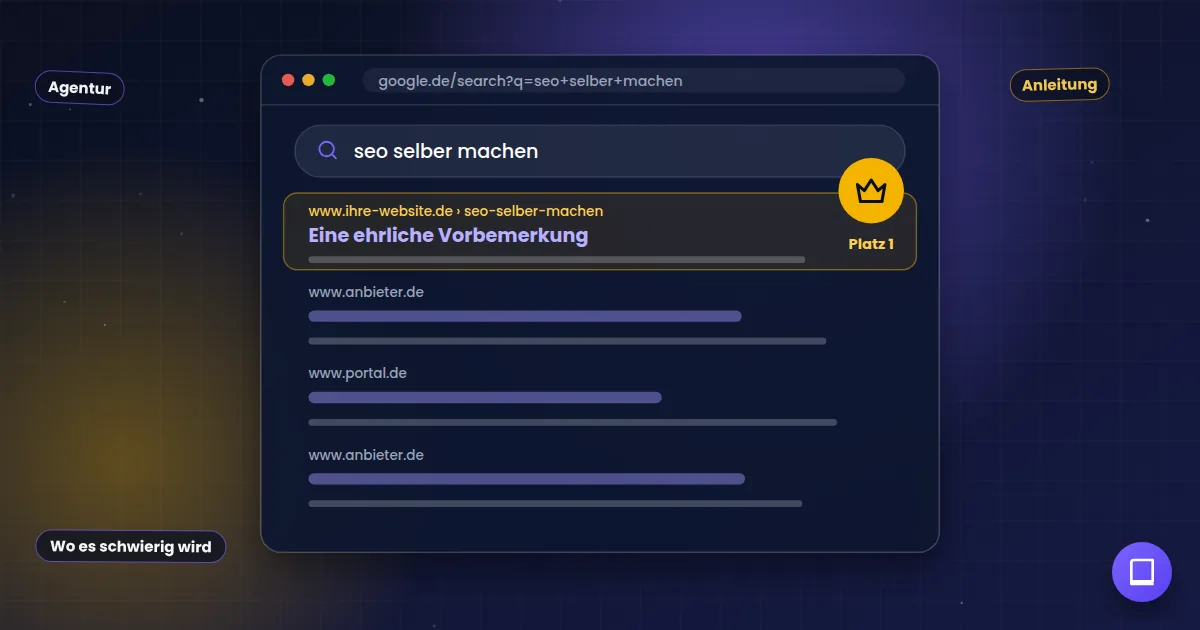
Task: Click the gold crown badge icon
Action: pos(871,190)
